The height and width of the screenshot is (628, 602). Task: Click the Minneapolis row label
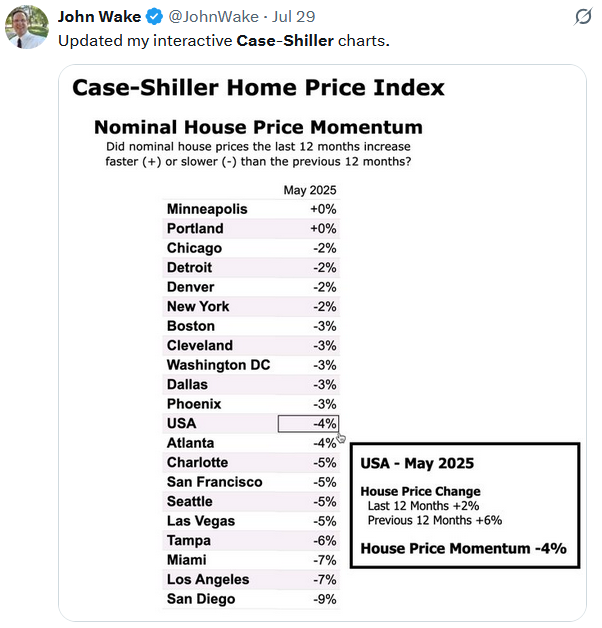point(207,209)
